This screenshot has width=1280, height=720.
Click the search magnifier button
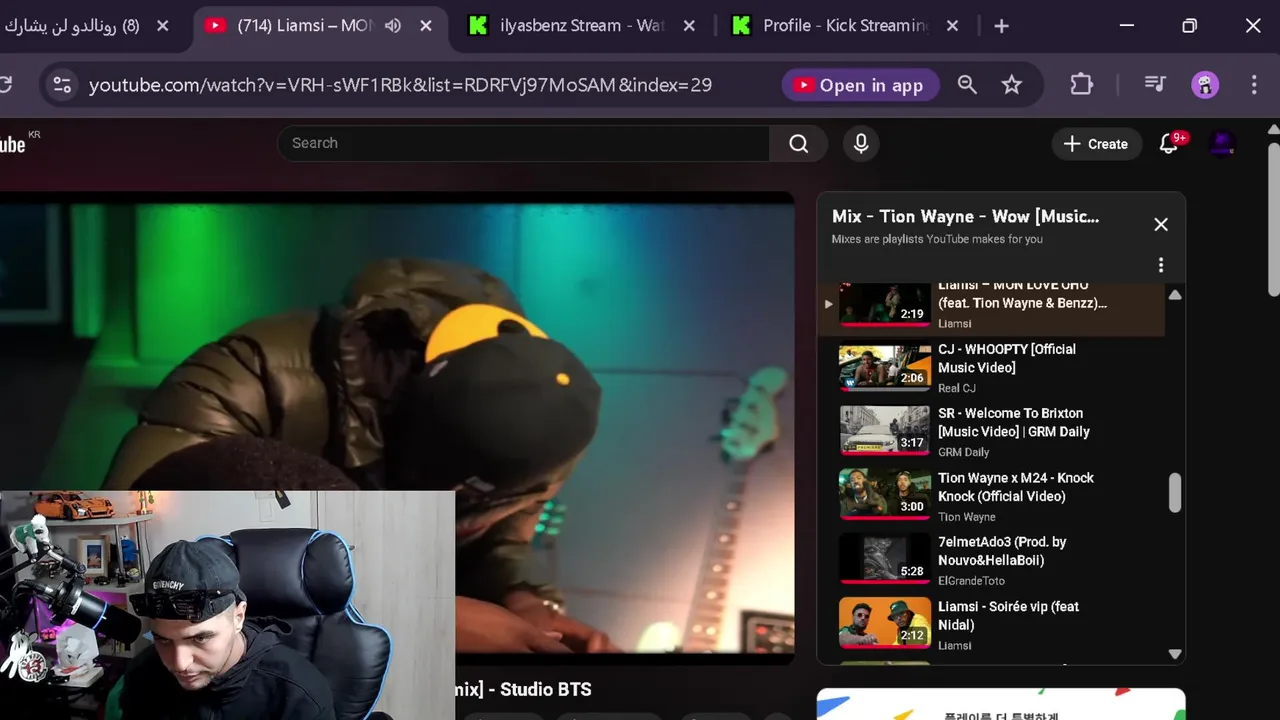pos(798,143)
